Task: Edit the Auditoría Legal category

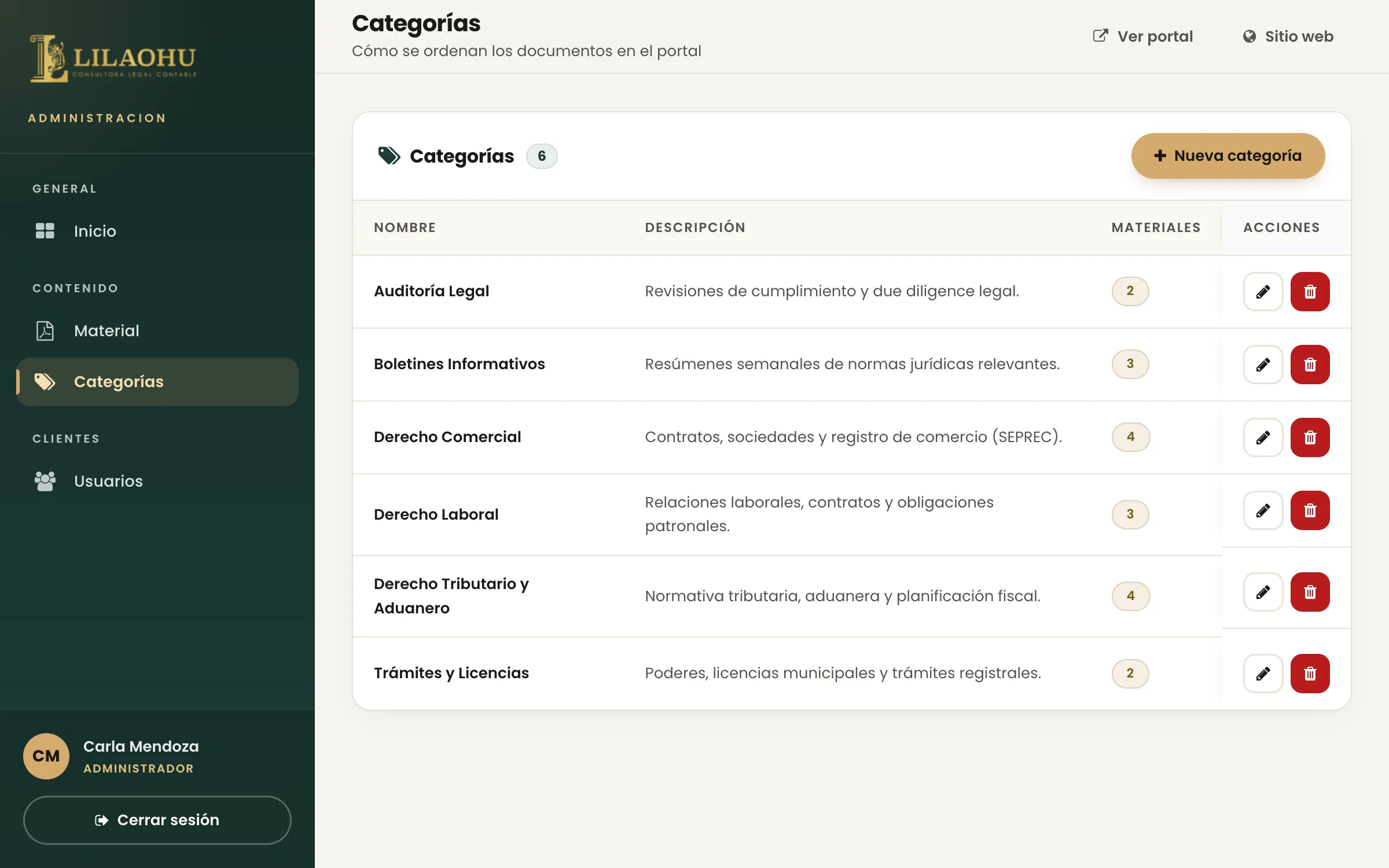Action: (1263, 292)
